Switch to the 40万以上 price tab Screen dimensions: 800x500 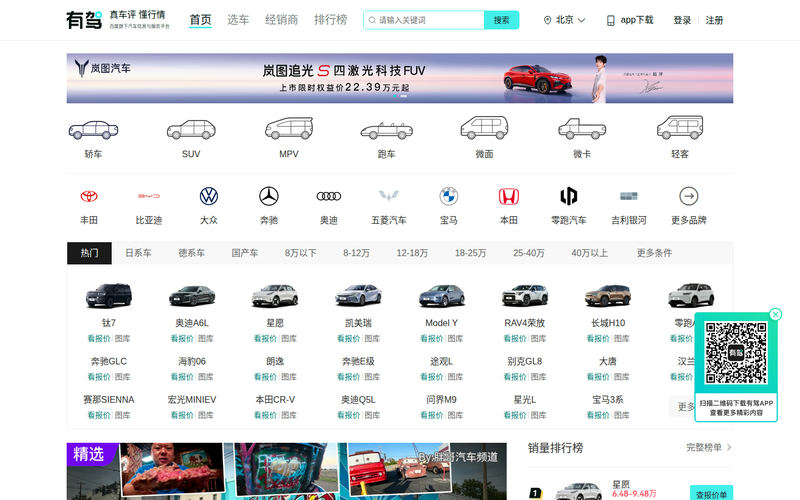[589, 253]
